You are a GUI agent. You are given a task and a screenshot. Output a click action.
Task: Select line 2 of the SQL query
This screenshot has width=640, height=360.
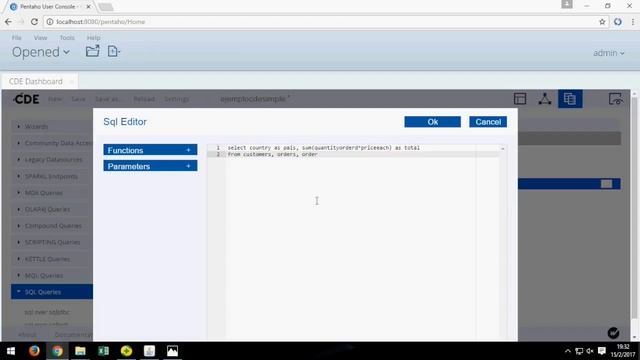click(x=273, y=154)
